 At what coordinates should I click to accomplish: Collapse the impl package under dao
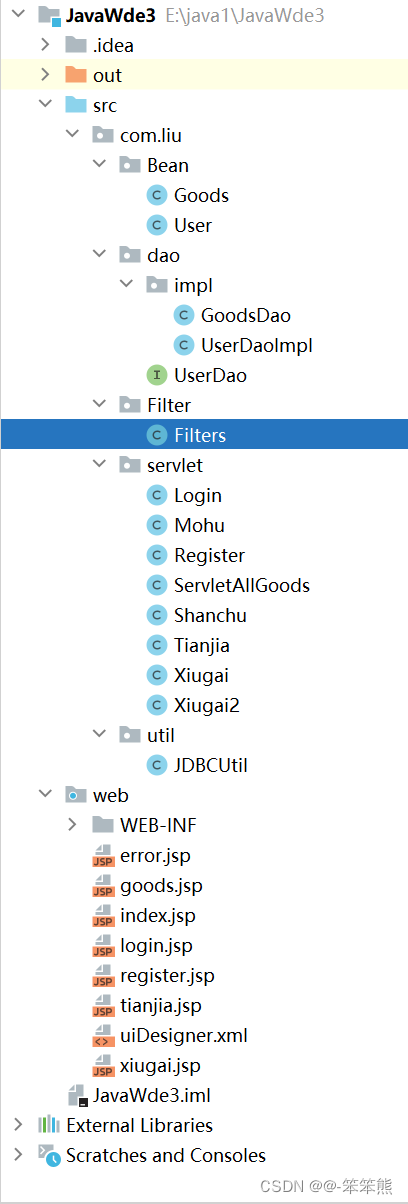tap(126, 285)
